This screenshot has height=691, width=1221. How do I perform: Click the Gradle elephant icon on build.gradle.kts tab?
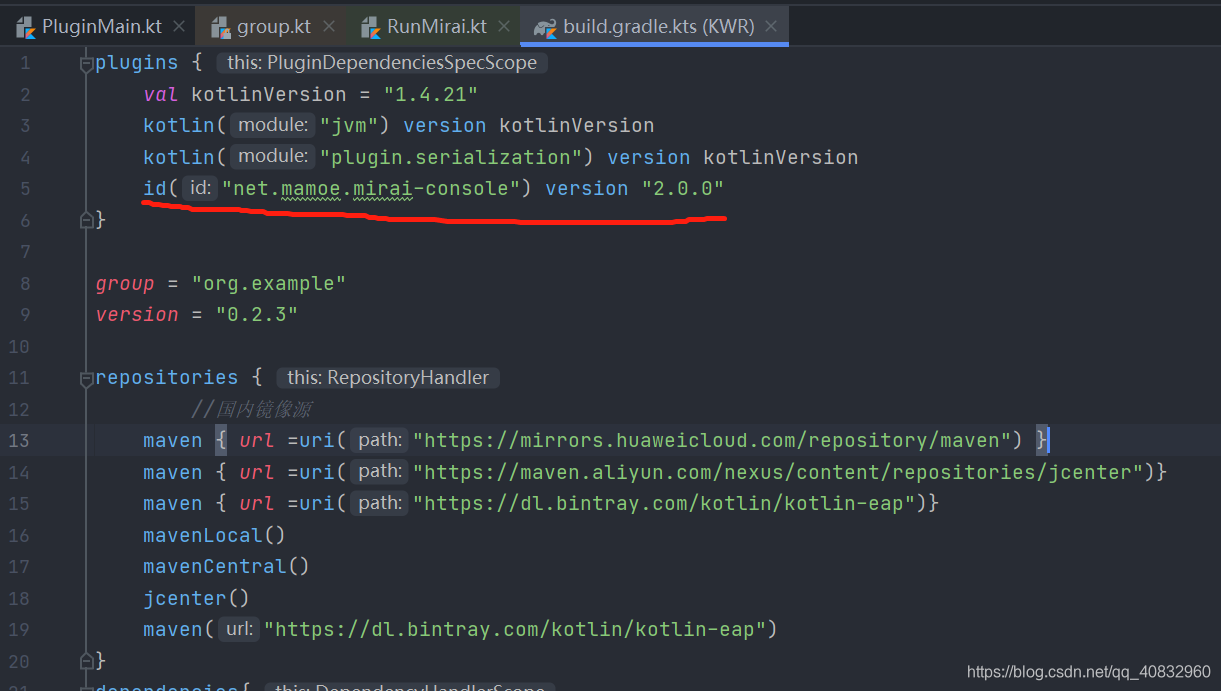(546, 27)
